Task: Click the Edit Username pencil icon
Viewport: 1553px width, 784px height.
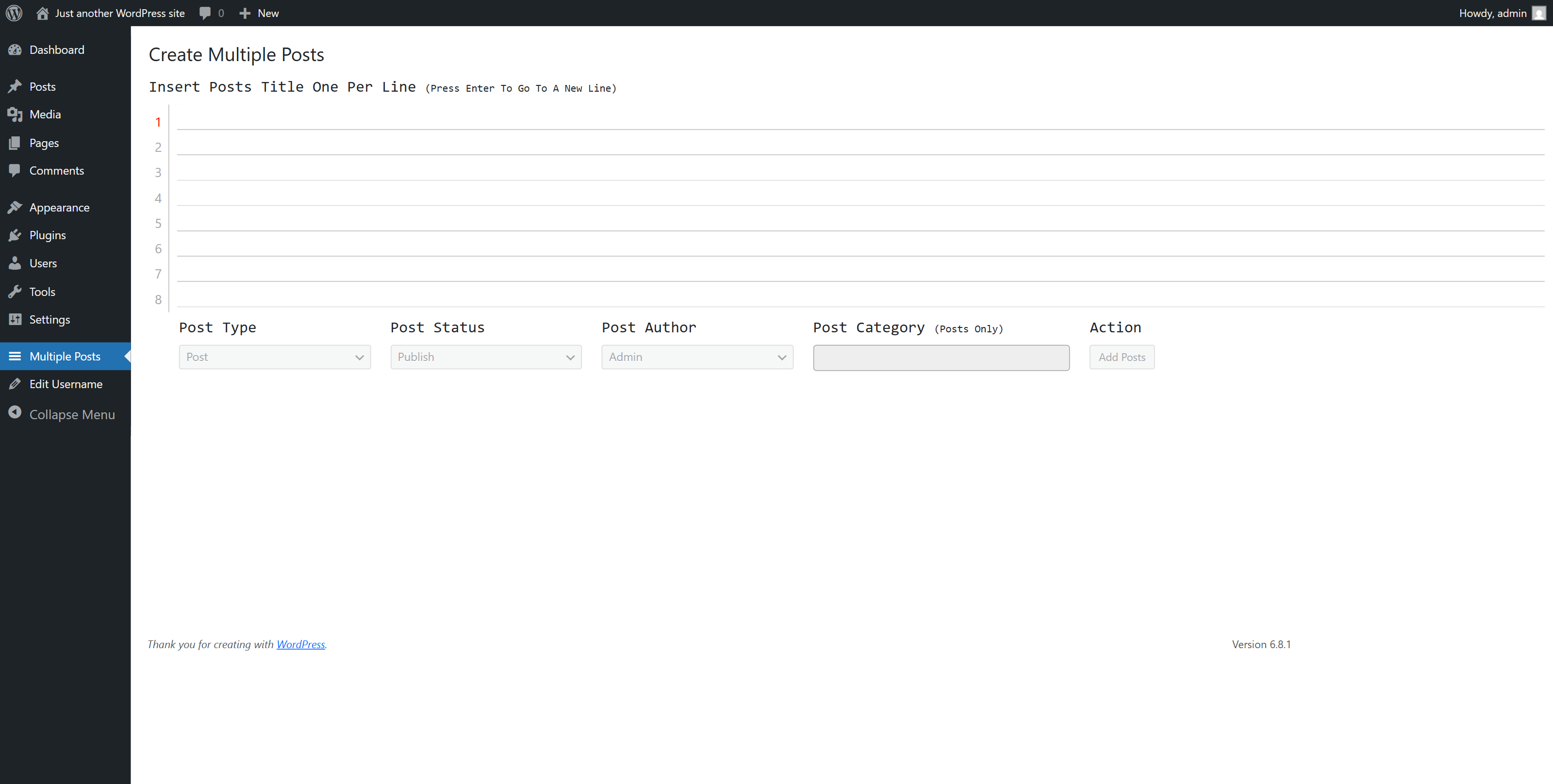Action: [x=15, y=384]
